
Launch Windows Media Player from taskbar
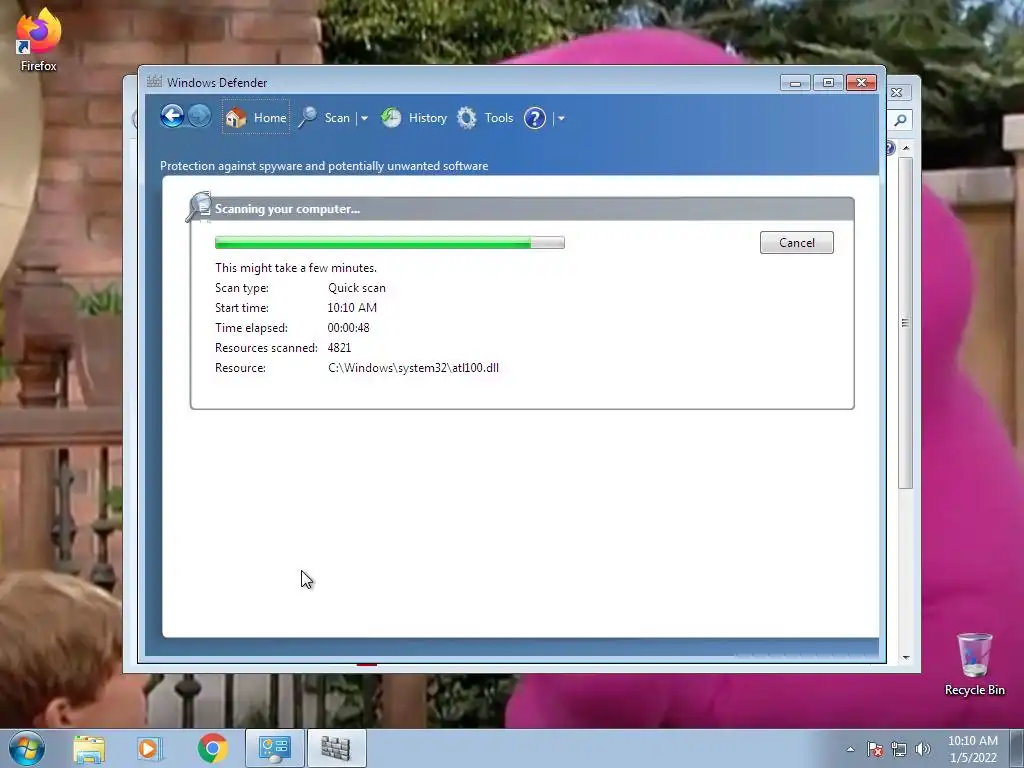tap(150, 748)
